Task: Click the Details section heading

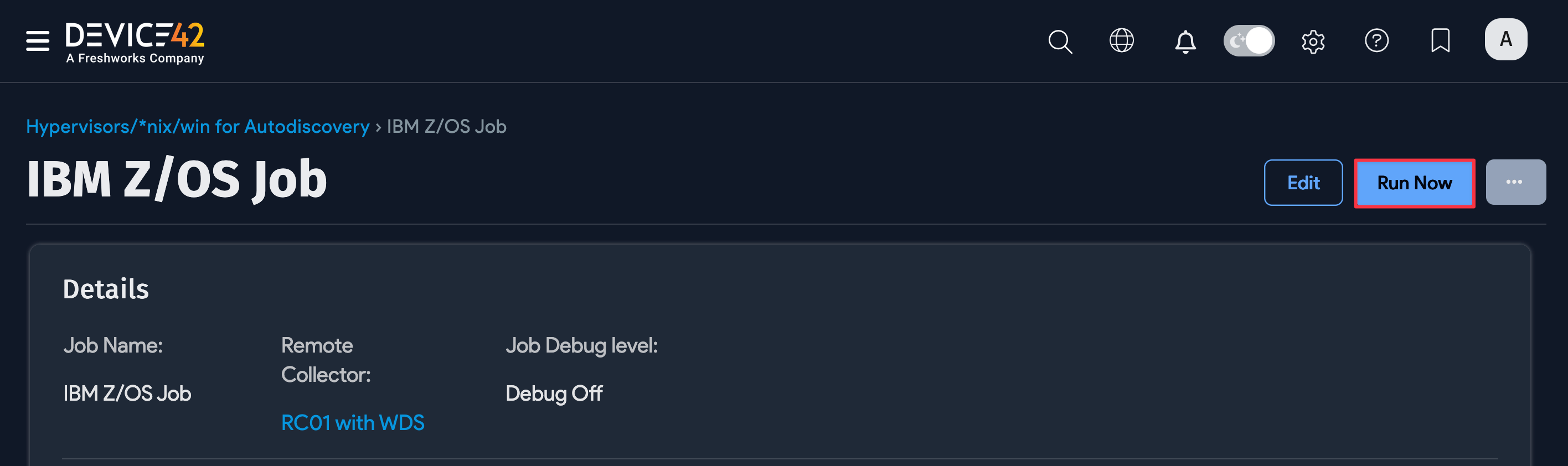Action: (106, 289)
